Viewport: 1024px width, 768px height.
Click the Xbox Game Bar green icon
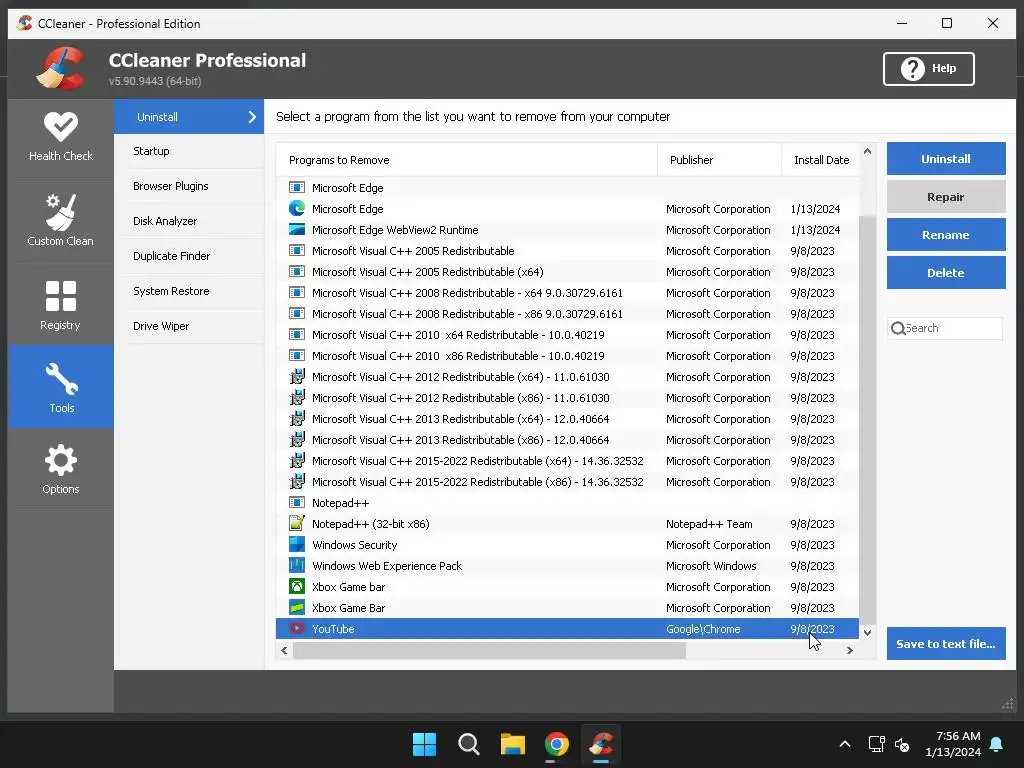pyautogui.click(x=297, y=607)
